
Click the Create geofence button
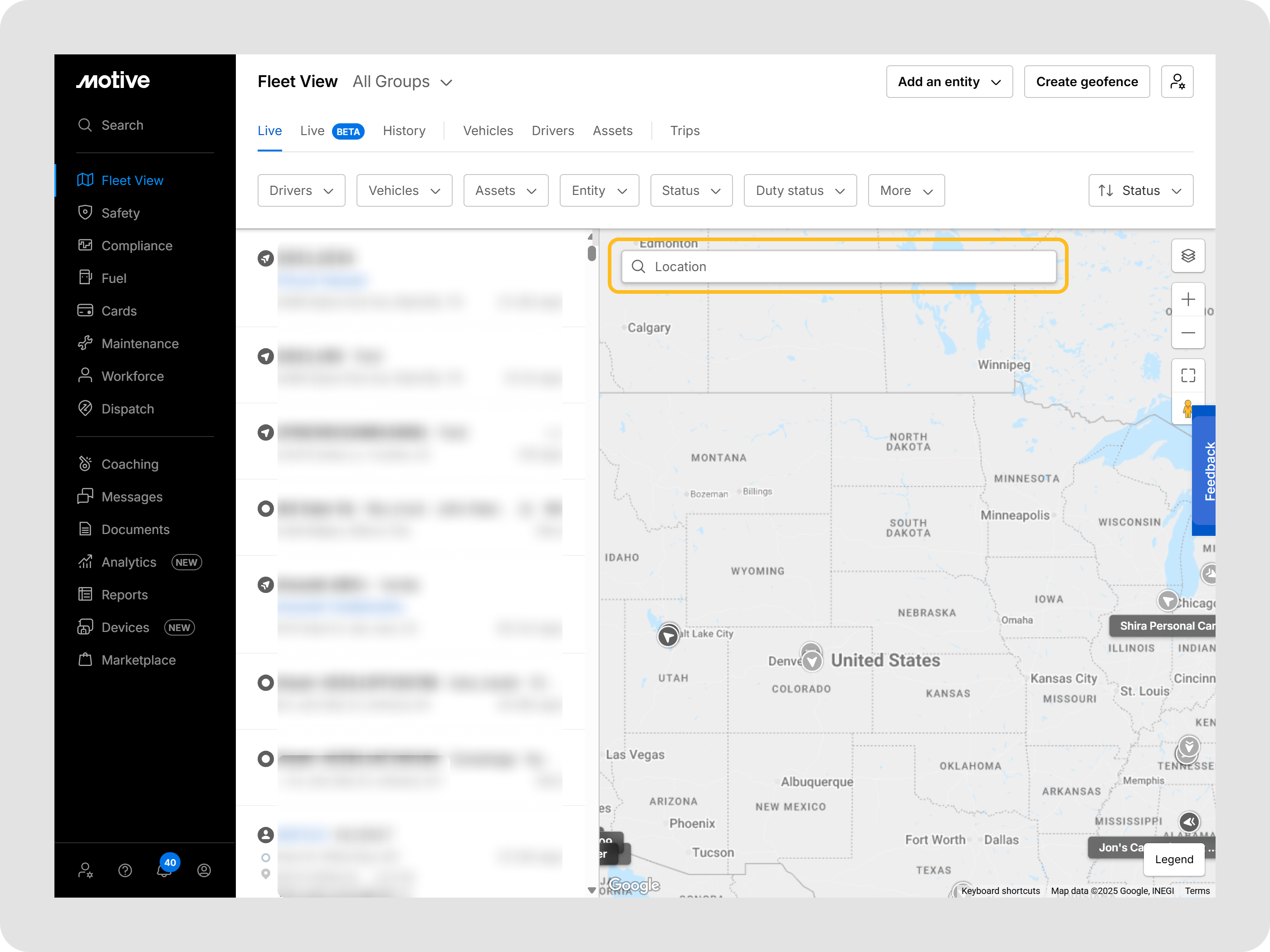(x=1086, y=82)
